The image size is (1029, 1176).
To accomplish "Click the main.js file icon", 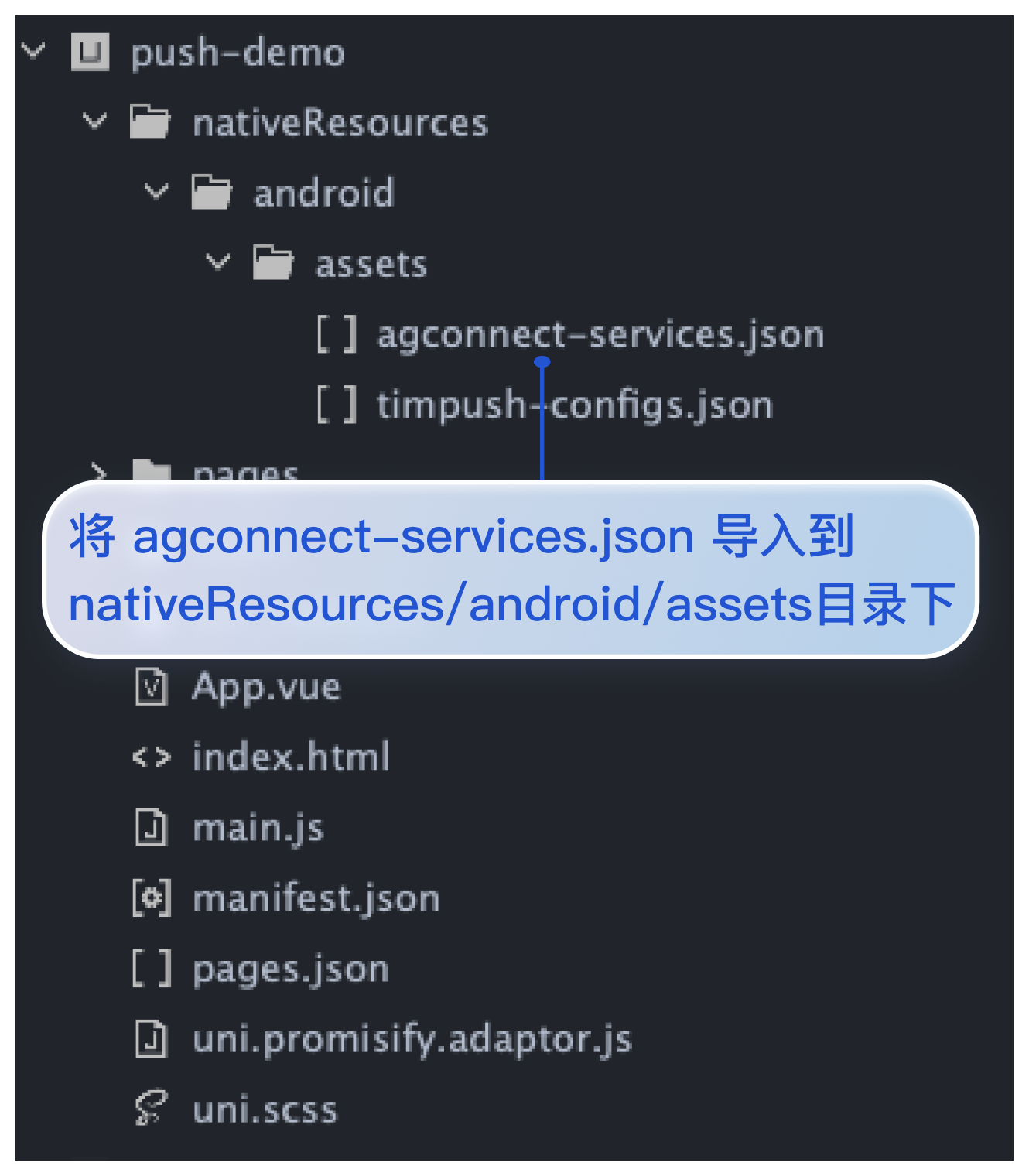I will (151, 828).
